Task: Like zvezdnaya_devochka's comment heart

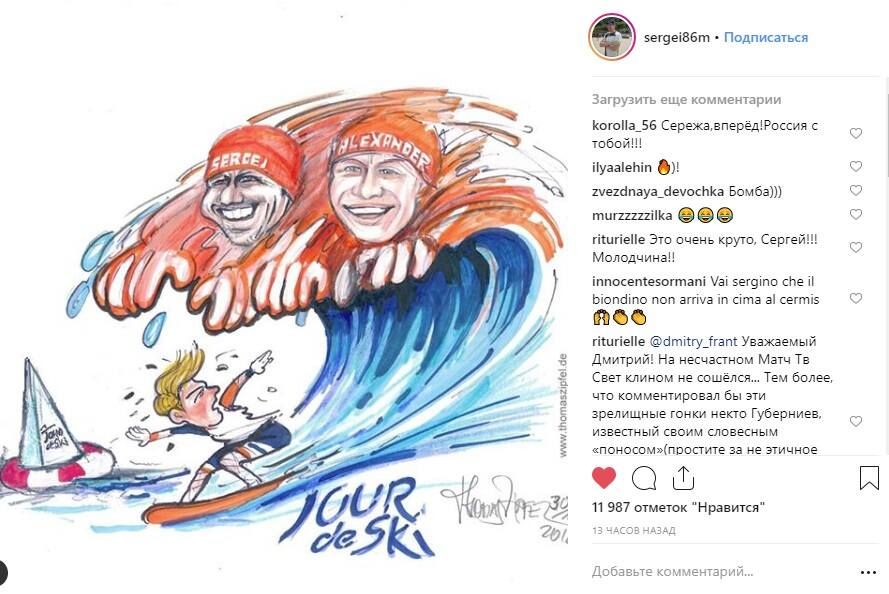Action: click(856, 190)
